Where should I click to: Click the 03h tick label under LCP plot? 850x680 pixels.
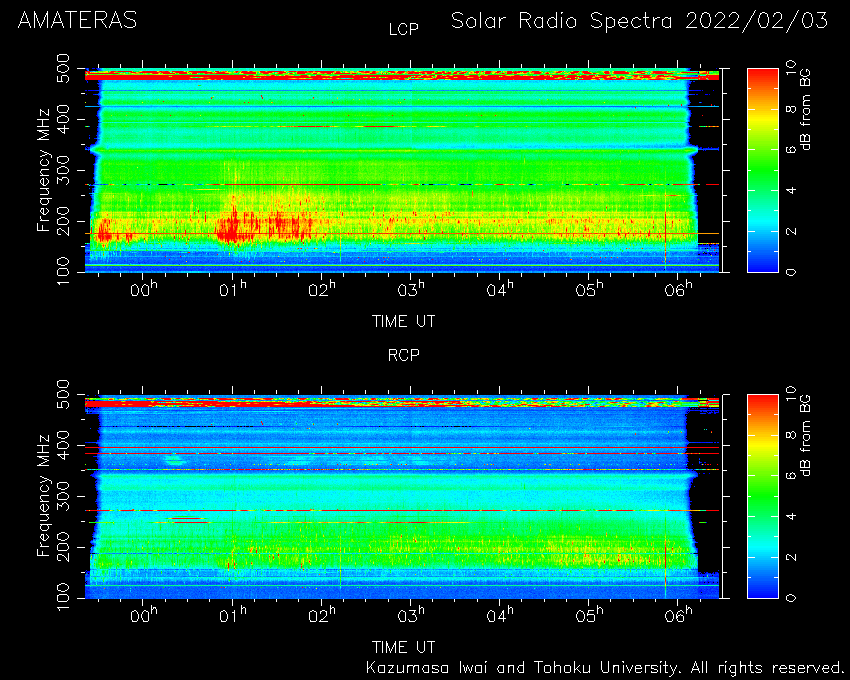(x=411, y=290)
